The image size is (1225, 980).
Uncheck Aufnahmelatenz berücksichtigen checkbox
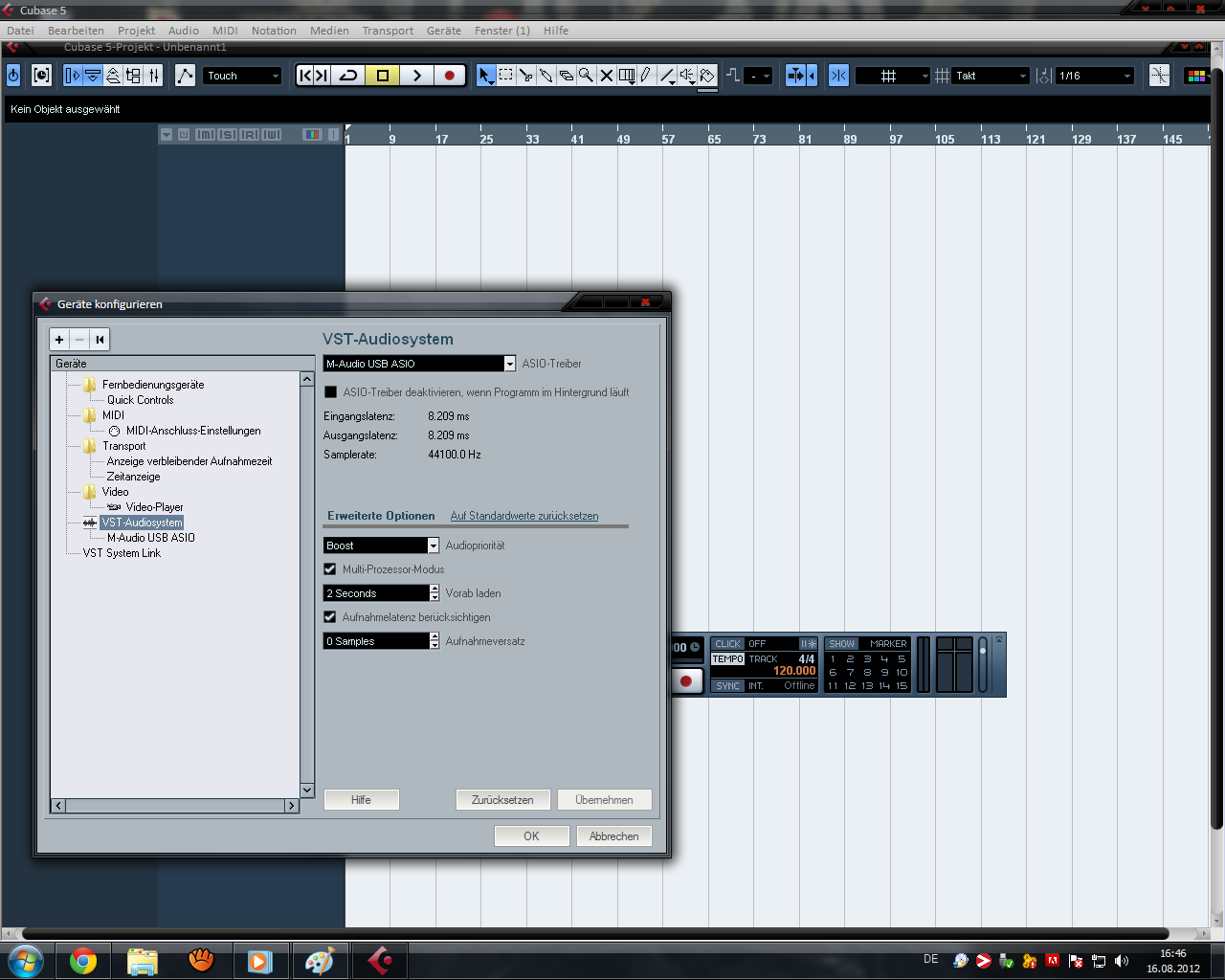[x=330, y=617]
